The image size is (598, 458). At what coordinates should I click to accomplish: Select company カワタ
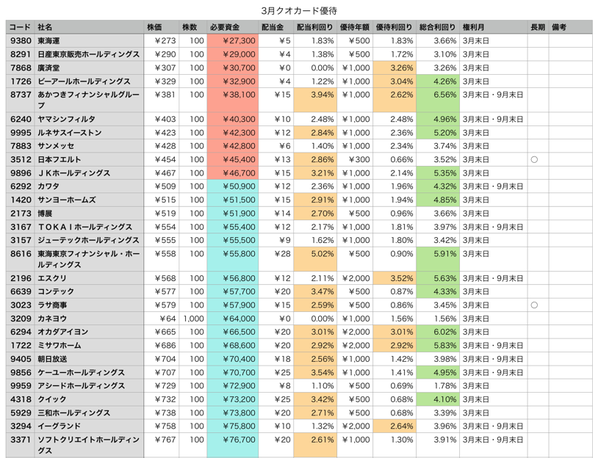48,186
